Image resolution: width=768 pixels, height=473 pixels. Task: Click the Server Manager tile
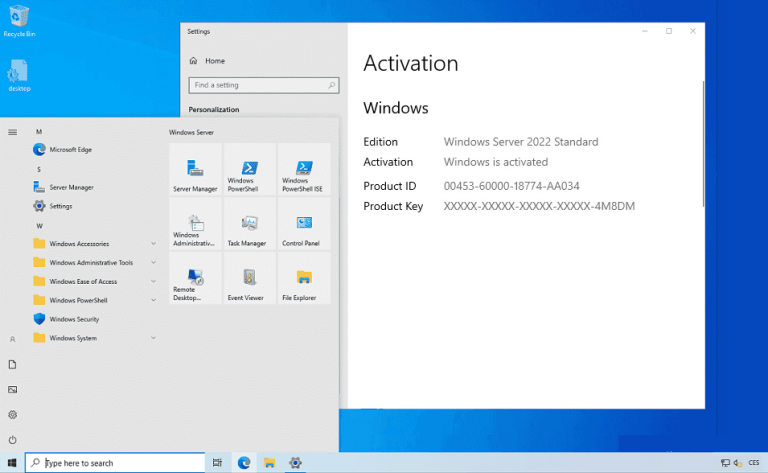[x=195, y=169]
